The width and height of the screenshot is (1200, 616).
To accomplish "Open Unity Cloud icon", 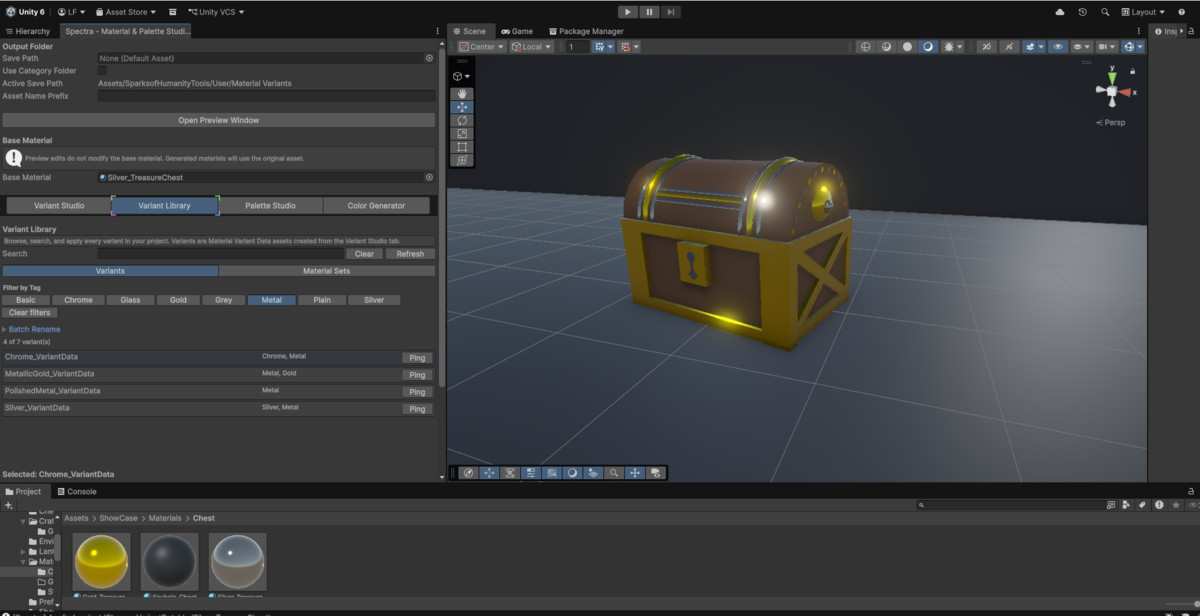I will coord(1060,12).
